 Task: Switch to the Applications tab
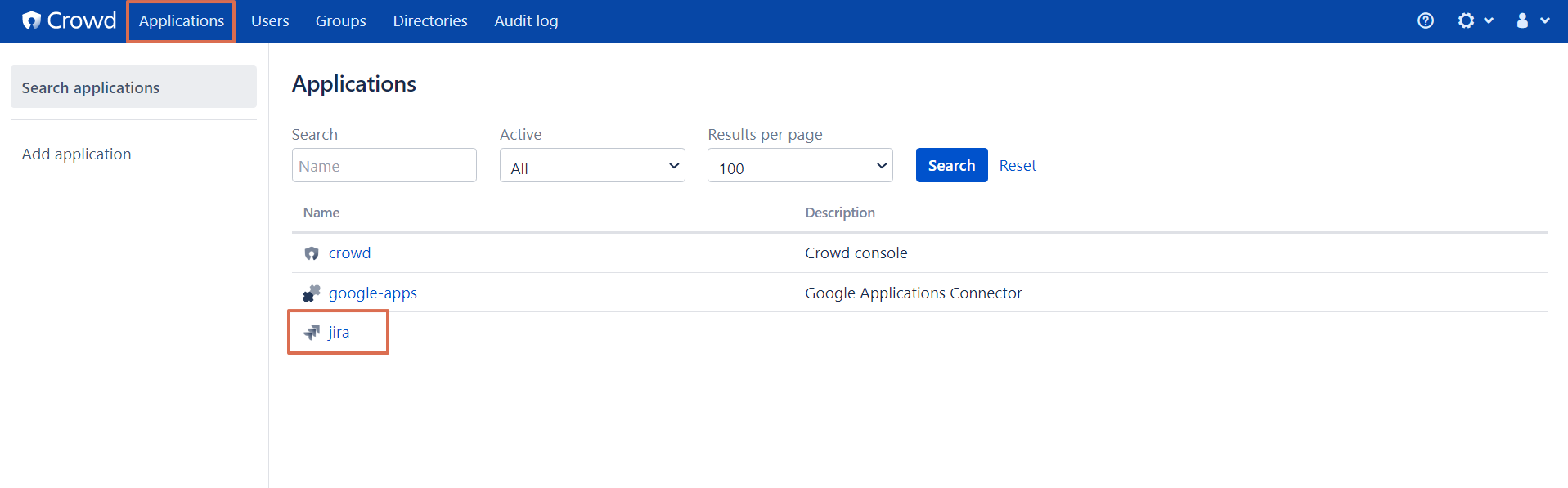181,21
